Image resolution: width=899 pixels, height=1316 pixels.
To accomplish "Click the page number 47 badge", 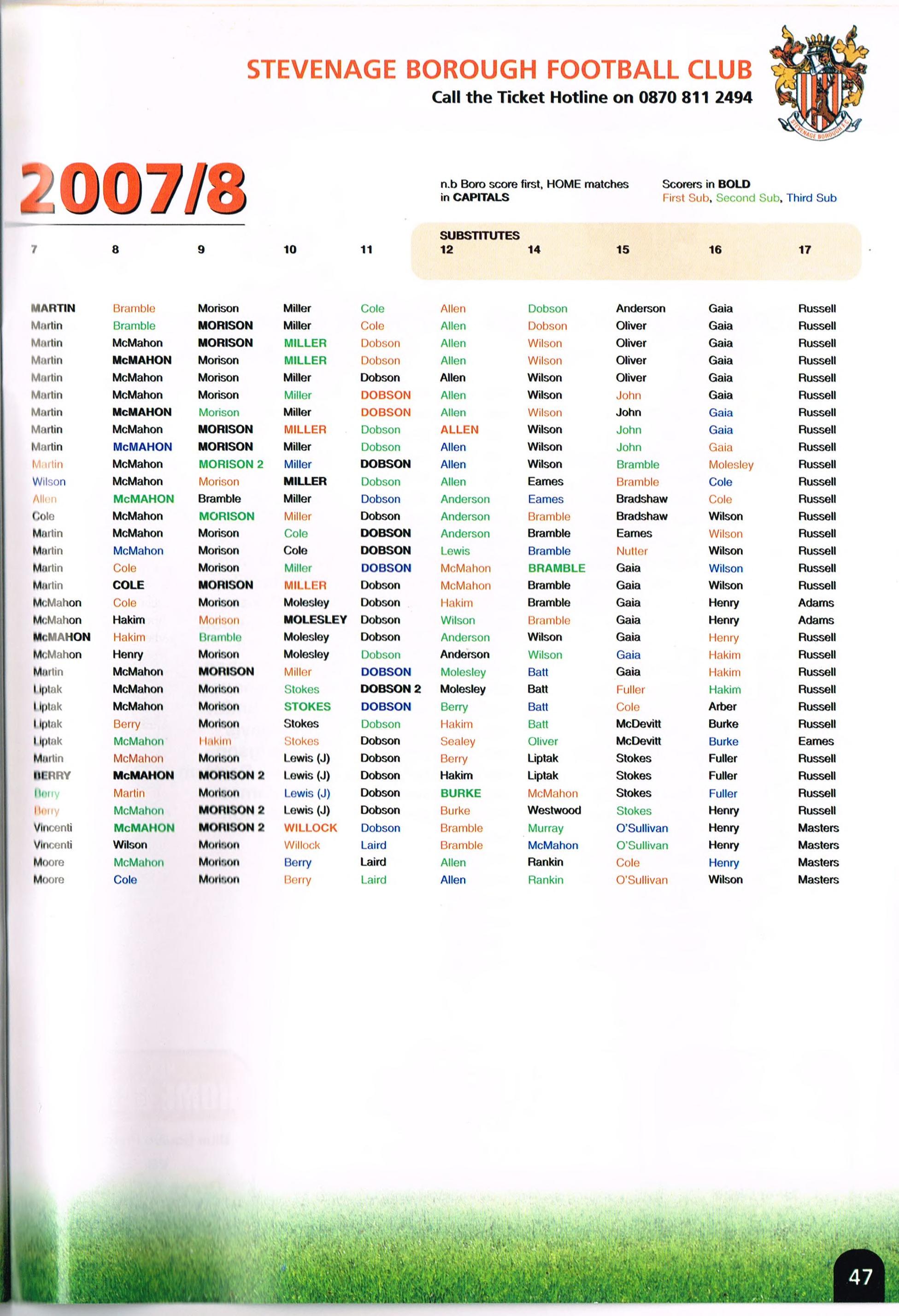I will point(860,1276).
